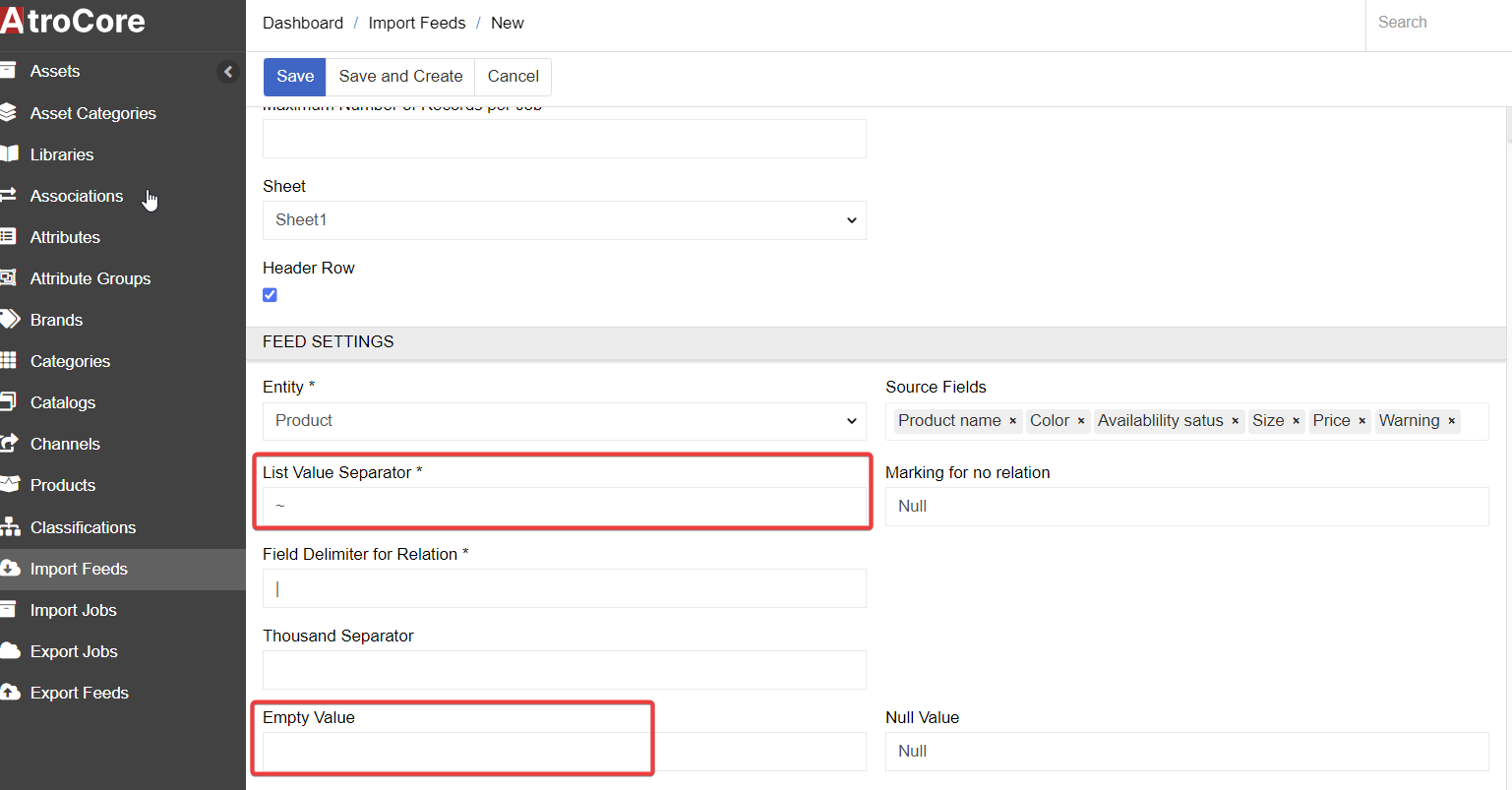This screenshot has height=790, width=1512.
Task: Click the Classifications hierarchy icon
Action: point(9,527)
